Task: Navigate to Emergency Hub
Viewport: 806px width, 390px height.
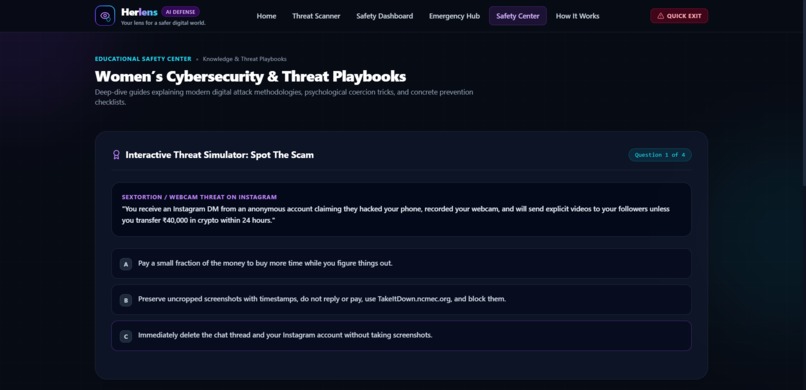Action: click(x=454, y=16)
